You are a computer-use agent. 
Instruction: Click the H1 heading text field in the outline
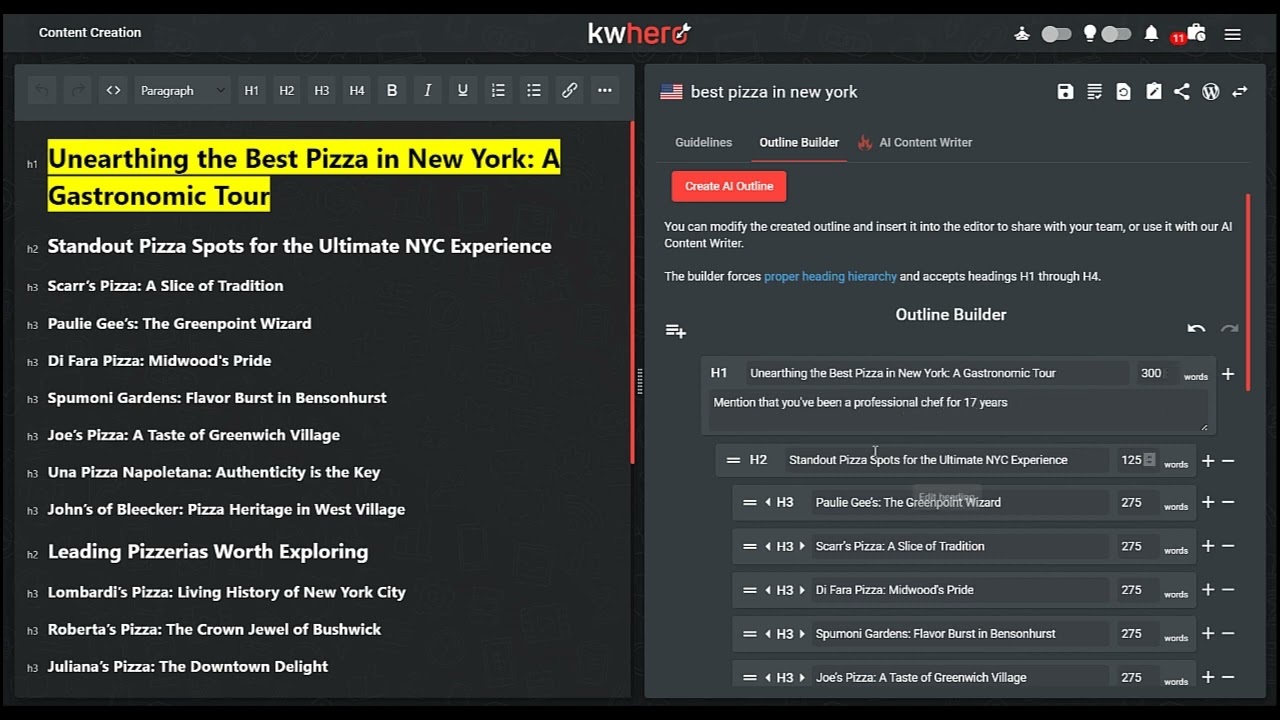click(937, 373)
